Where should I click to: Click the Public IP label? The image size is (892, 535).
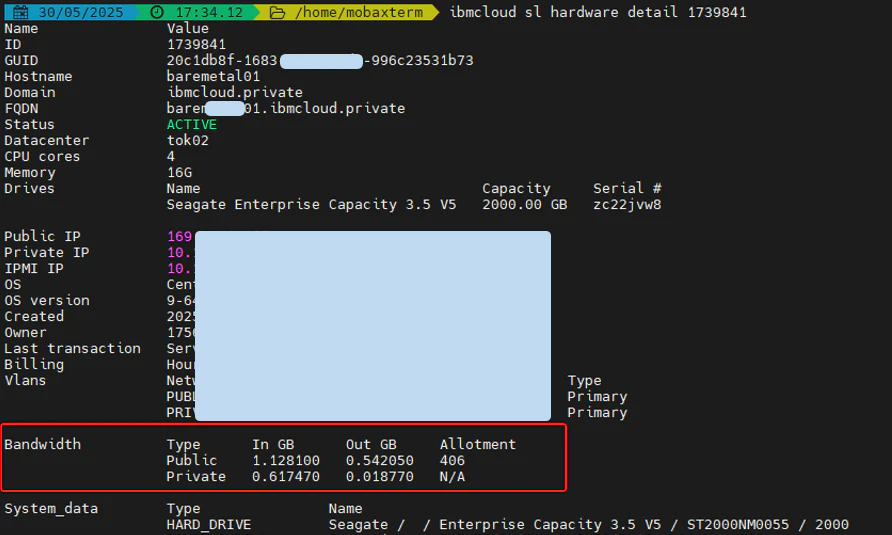[42, 236]
